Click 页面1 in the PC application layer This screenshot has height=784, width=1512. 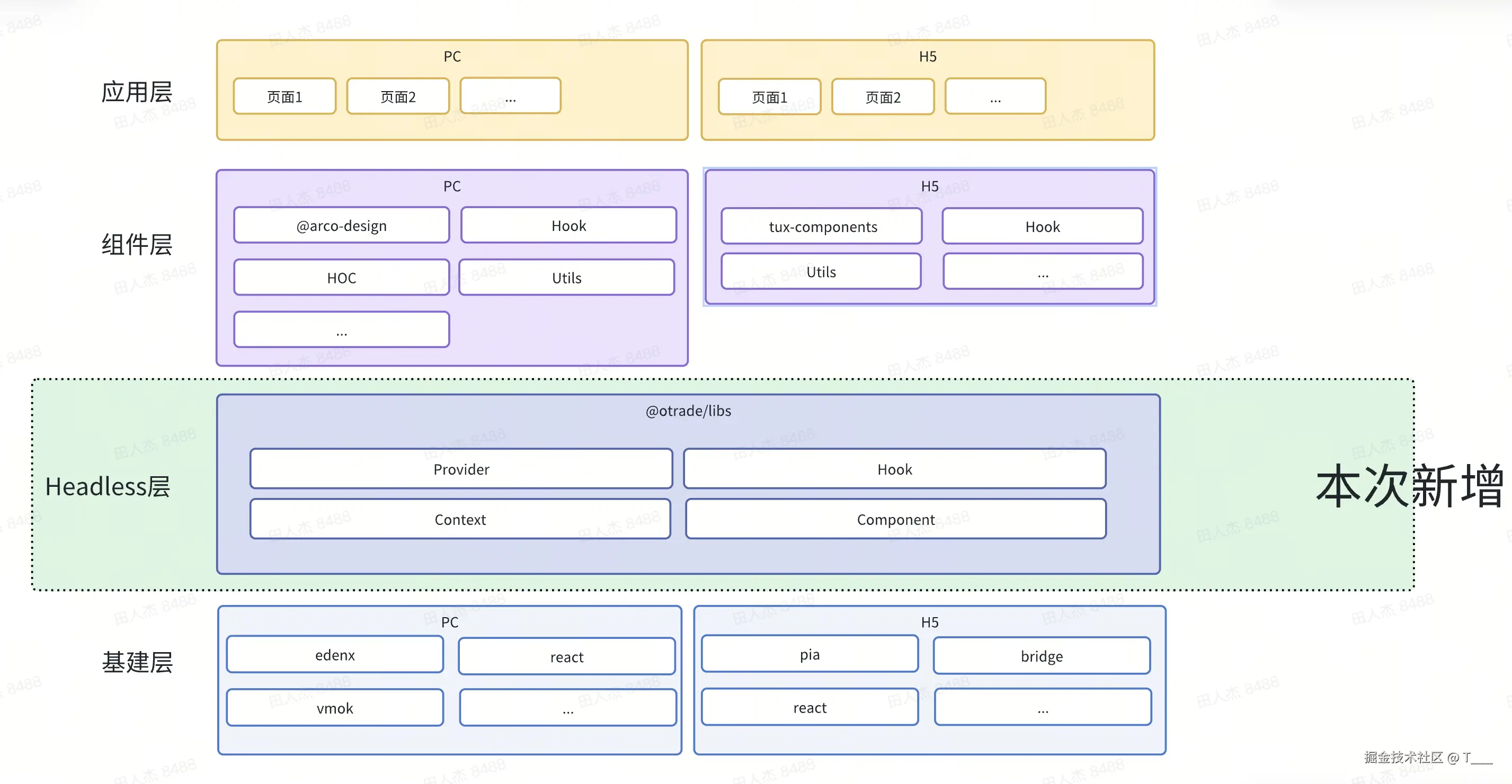[284, 97]
